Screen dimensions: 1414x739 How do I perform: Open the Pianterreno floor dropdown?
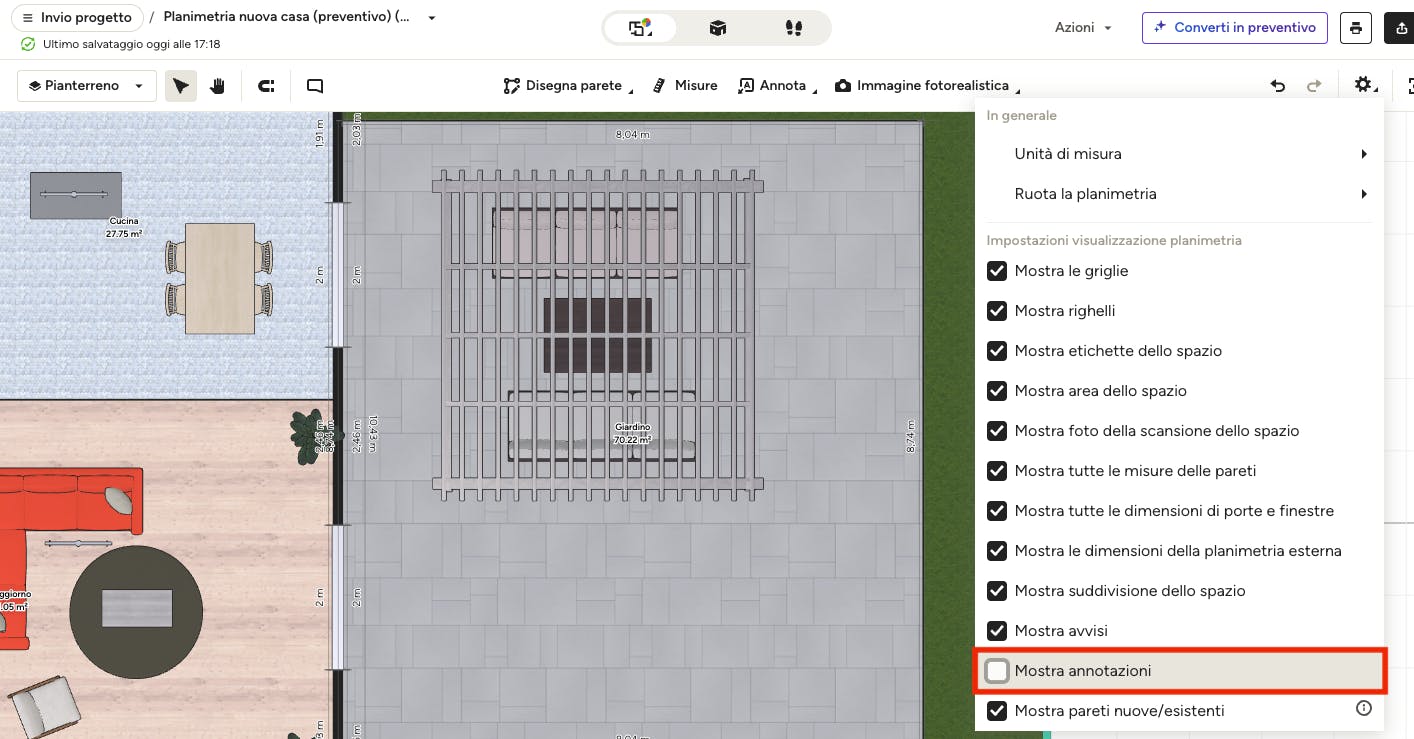tap(87, 86)
